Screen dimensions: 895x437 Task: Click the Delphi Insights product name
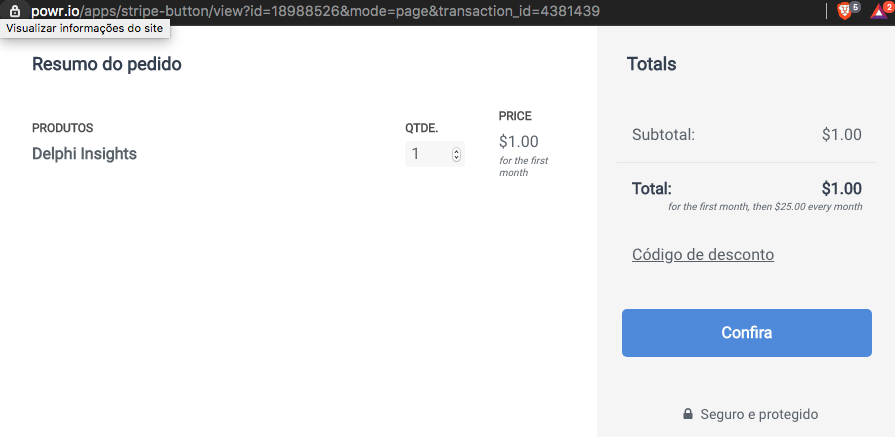pyautogui.click(x=84, y=154)
